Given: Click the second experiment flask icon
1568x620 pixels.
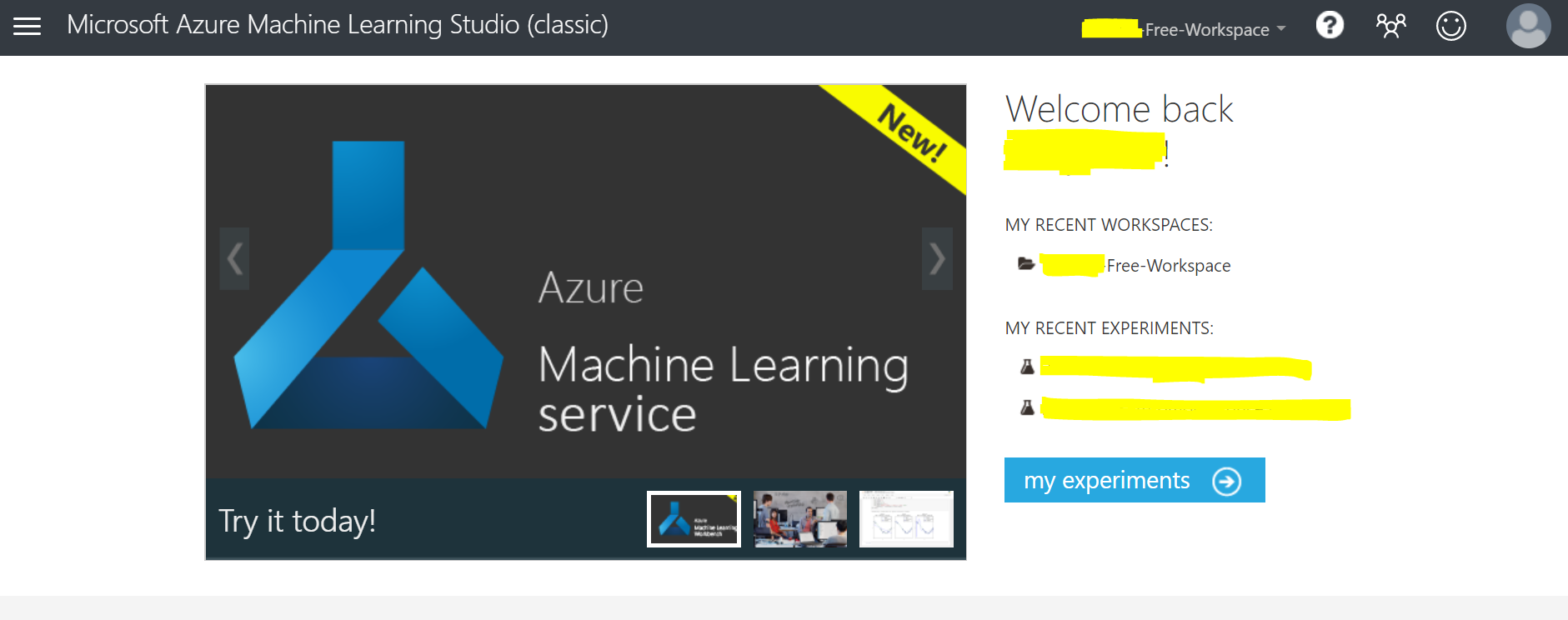Looking at the screenshot, I should [x=1027, y=407].
